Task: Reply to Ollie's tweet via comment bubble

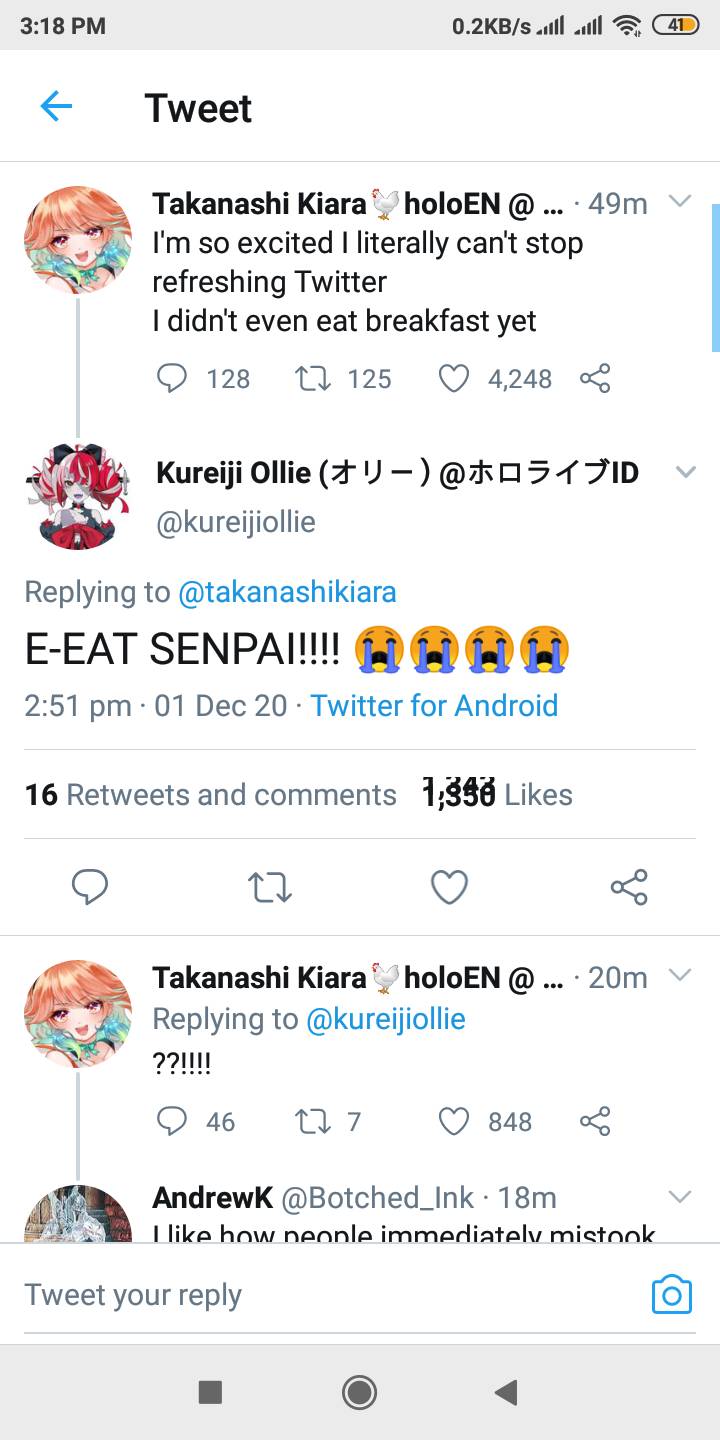Action: 90,887
